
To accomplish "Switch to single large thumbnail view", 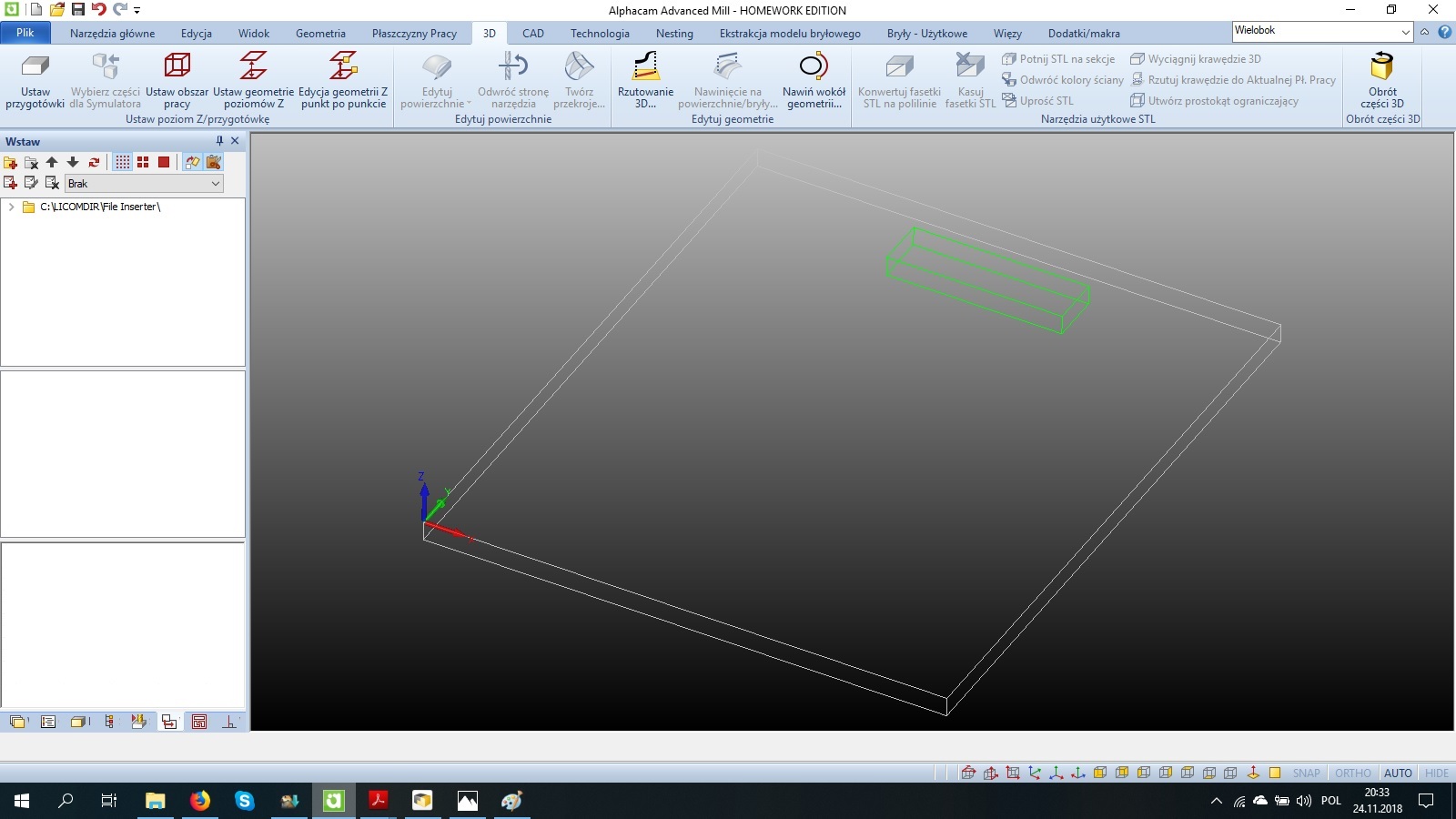I will coord(164,162).
